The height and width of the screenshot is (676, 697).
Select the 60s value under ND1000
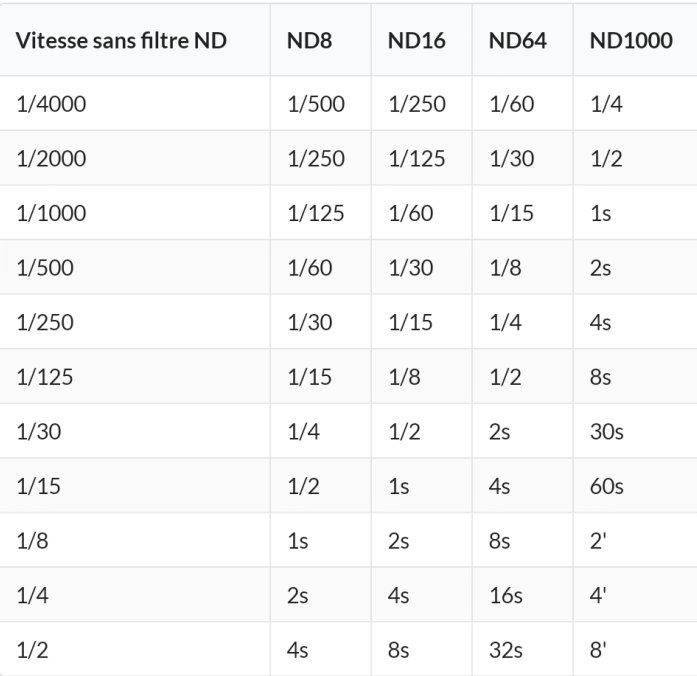[x=607, y=488]
